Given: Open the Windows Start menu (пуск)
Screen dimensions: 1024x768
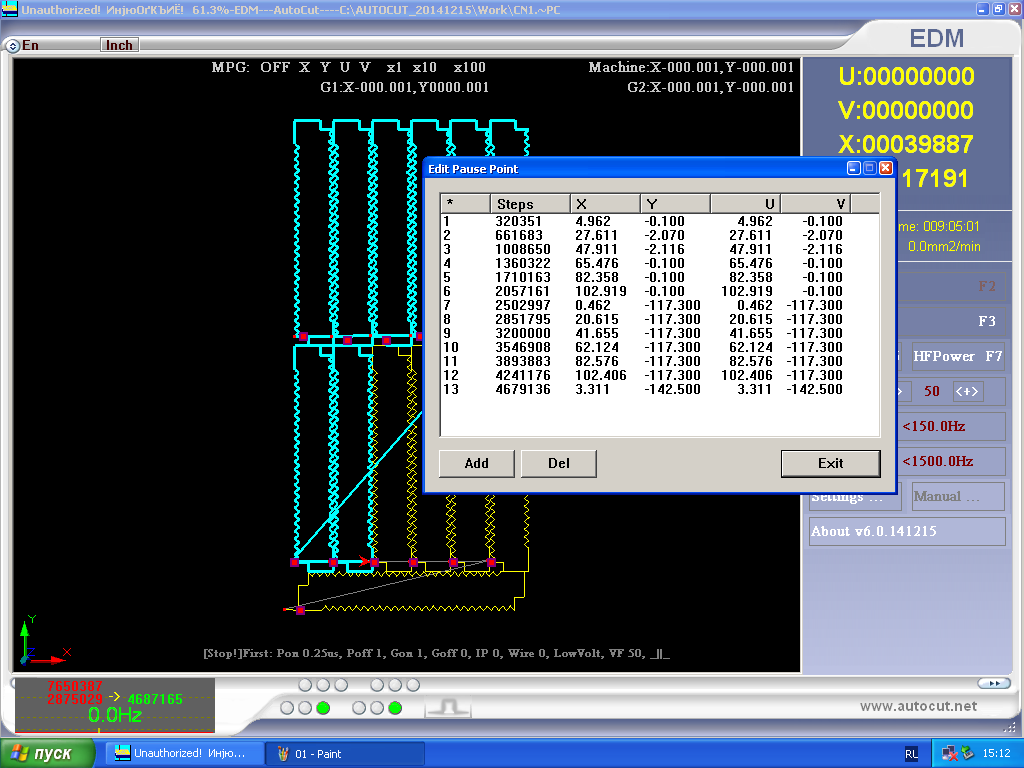Looking at the screenshot, I should pyautogui.click(x=48, y=753).
